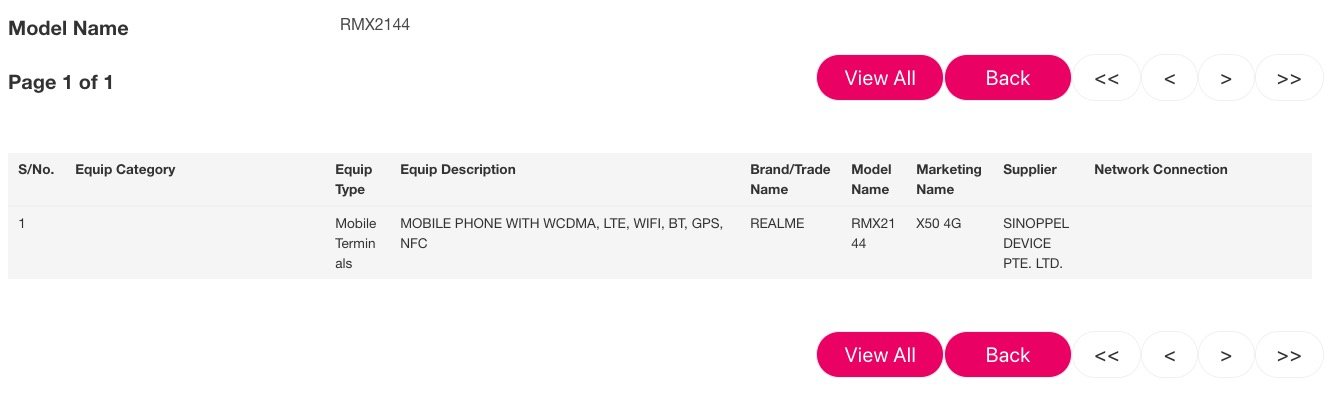Click the first-page << arrow below the table
1334x402 pixels.
click(1106, 355)
